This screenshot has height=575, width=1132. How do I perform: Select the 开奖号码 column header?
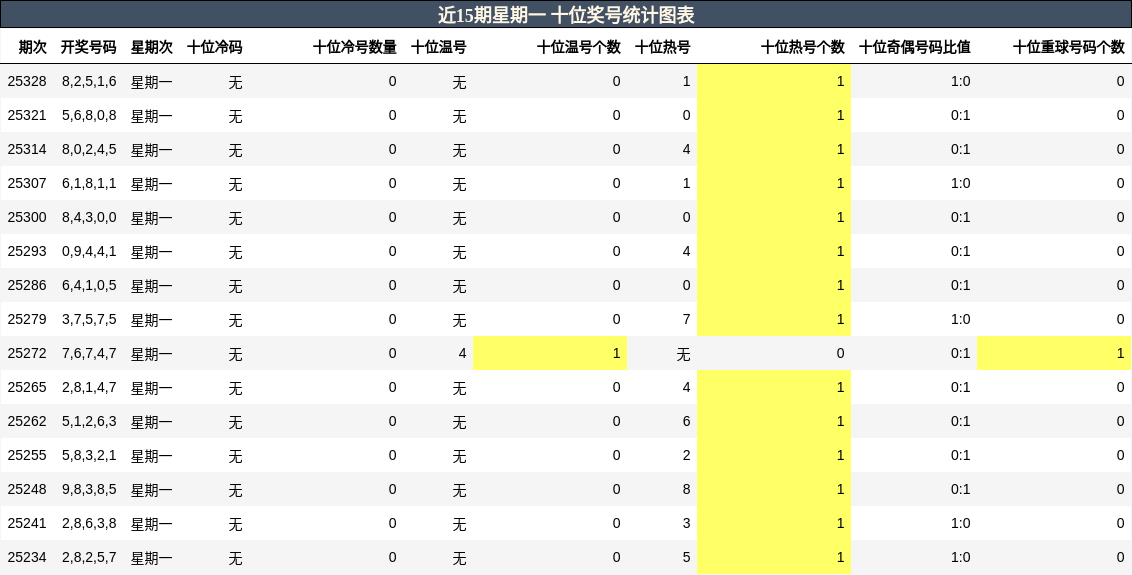click(88, 47)
